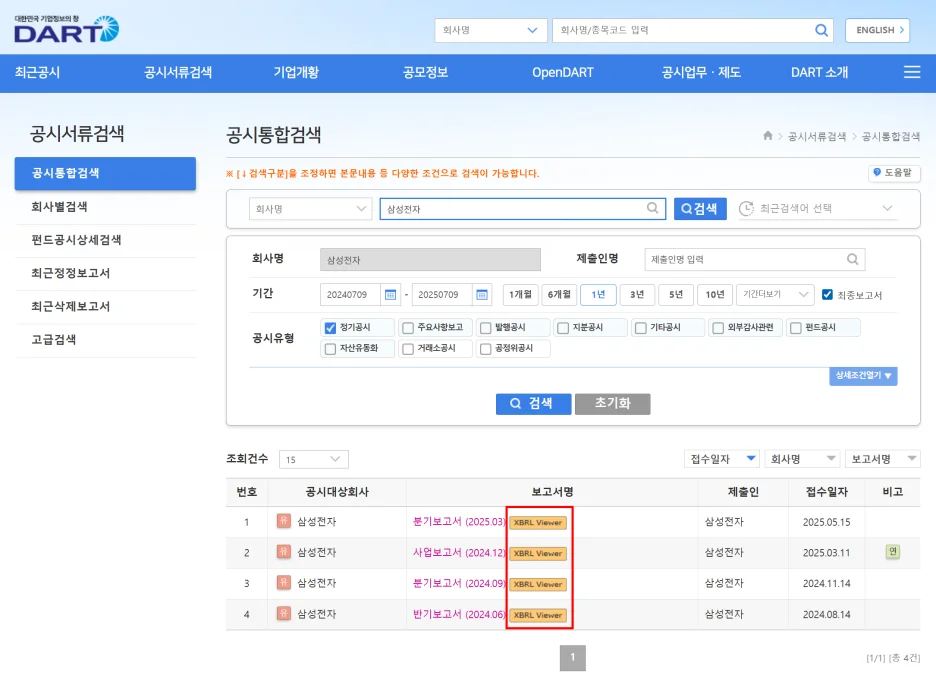Click magnifier icon in 제출인명 field
This screenshot has height=682, width=936.
point(853,260)
